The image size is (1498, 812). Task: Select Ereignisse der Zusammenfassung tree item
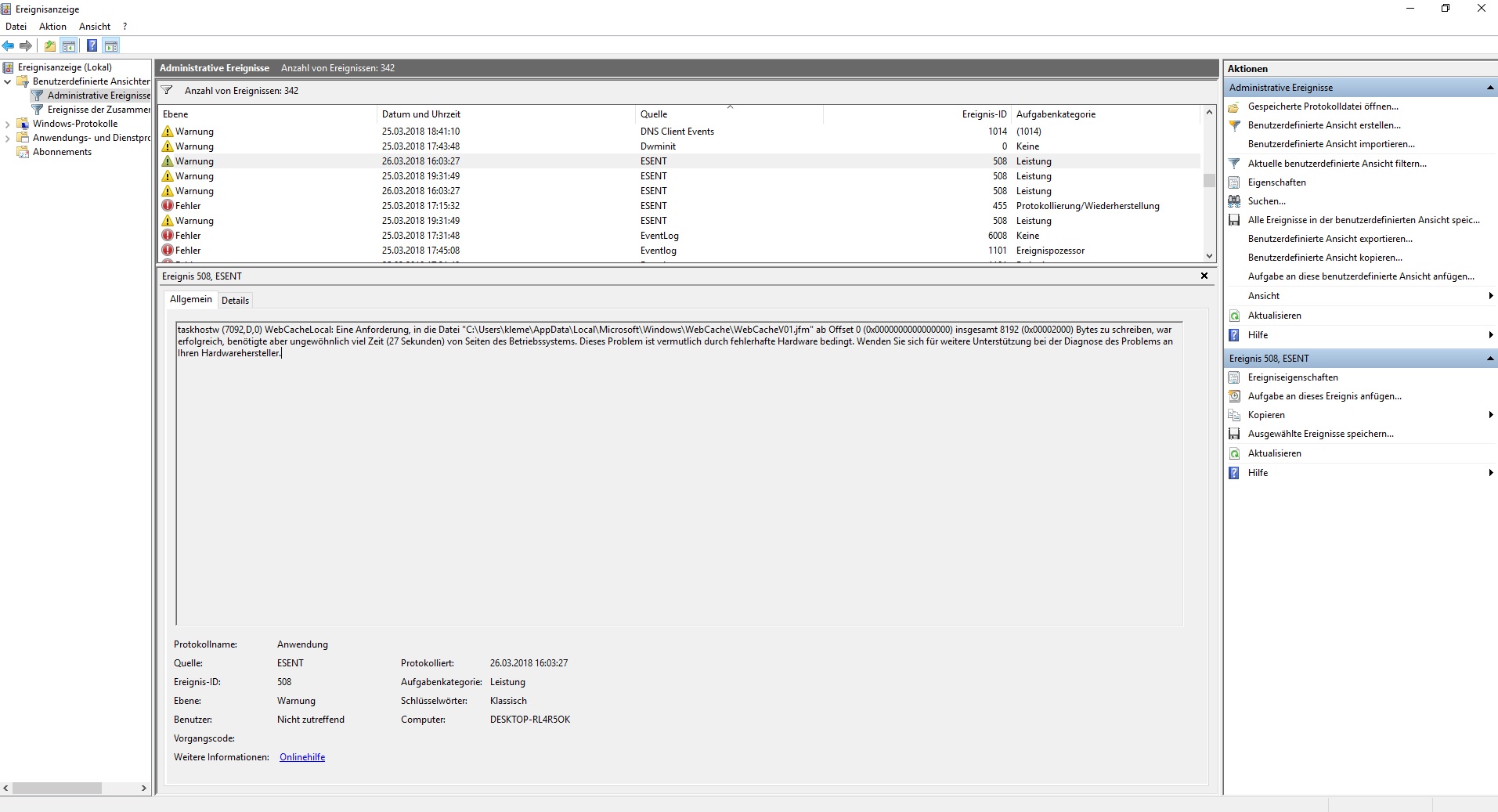pos(99,110)
